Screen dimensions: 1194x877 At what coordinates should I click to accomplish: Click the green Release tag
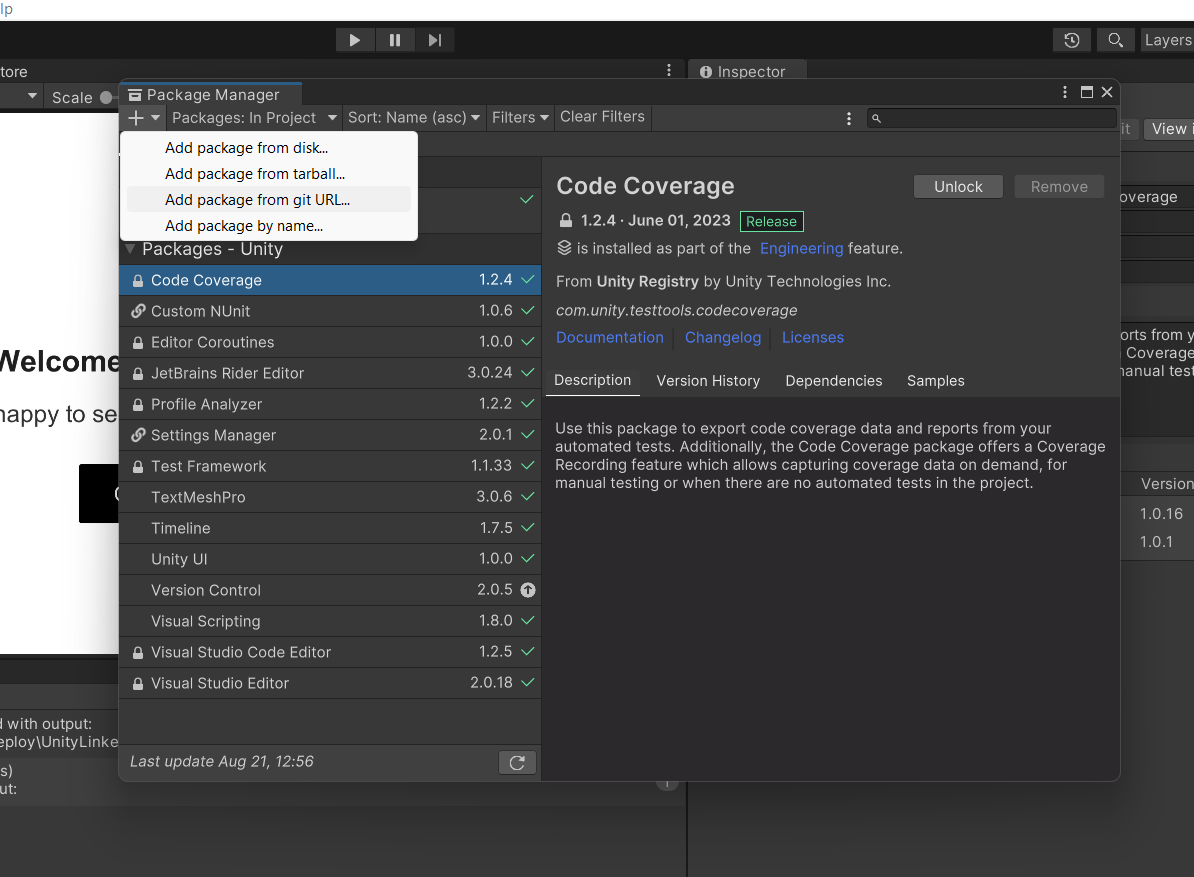pos(771,222)
